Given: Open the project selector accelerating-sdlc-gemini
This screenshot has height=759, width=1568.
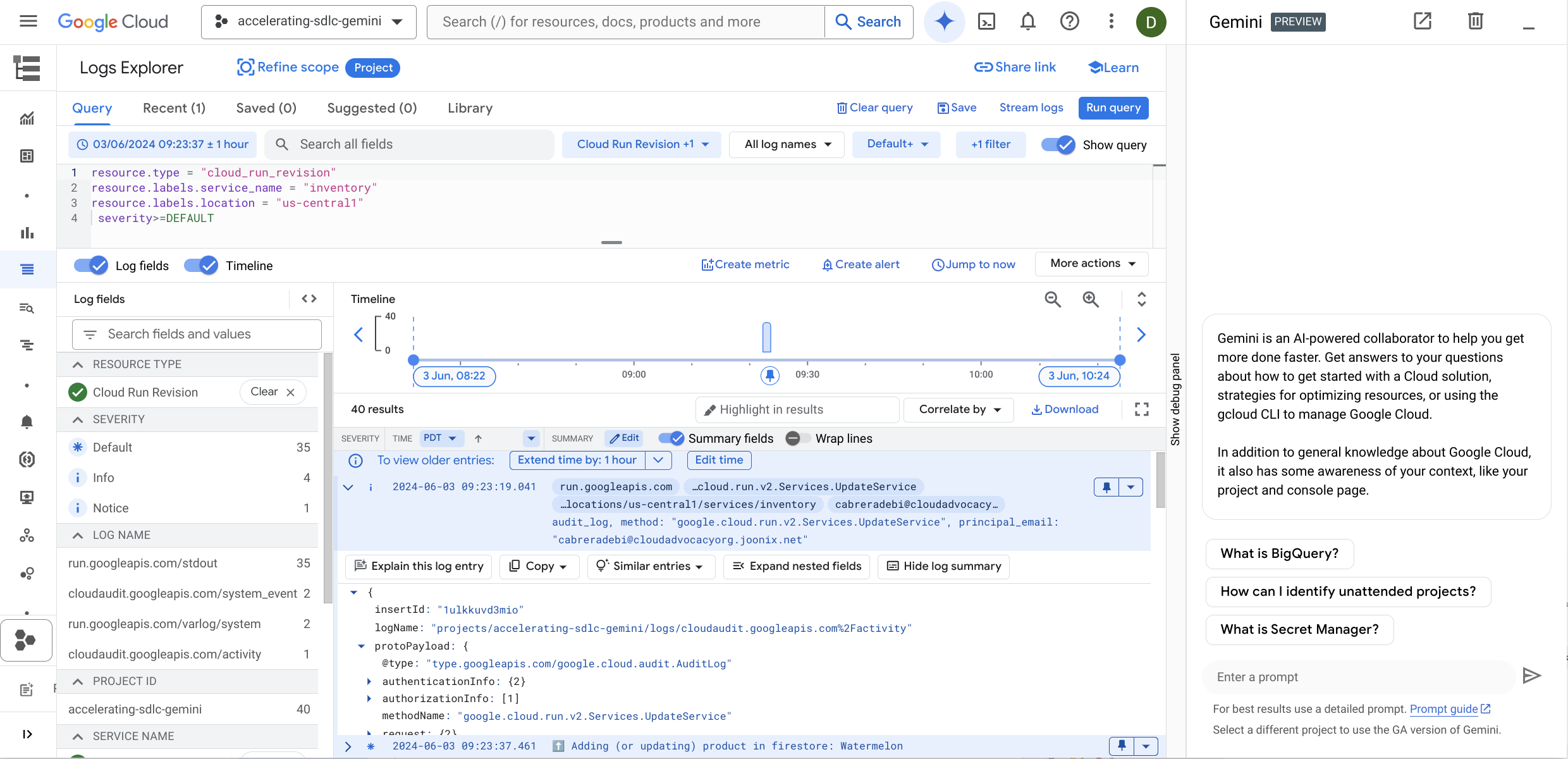Looking at the screenshot, I should [309, 22].
